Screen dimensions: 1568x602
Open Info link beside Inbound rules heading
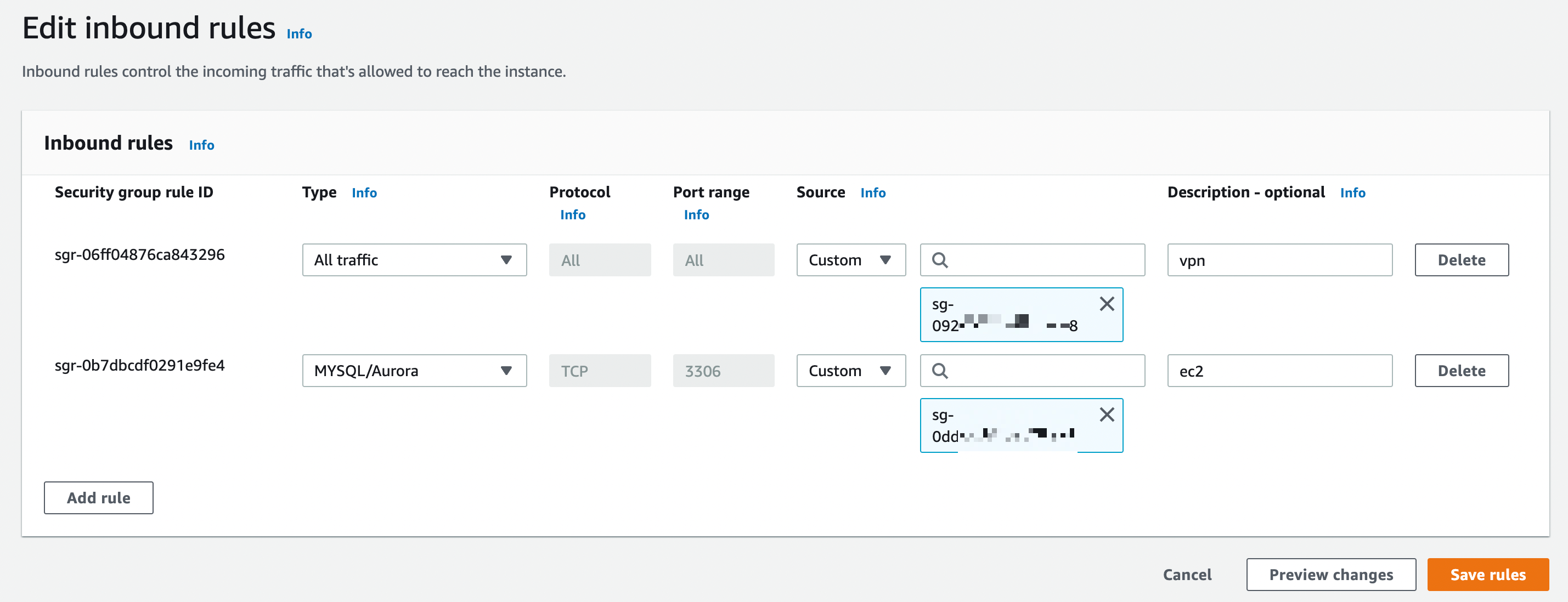[x=201, y=145]
